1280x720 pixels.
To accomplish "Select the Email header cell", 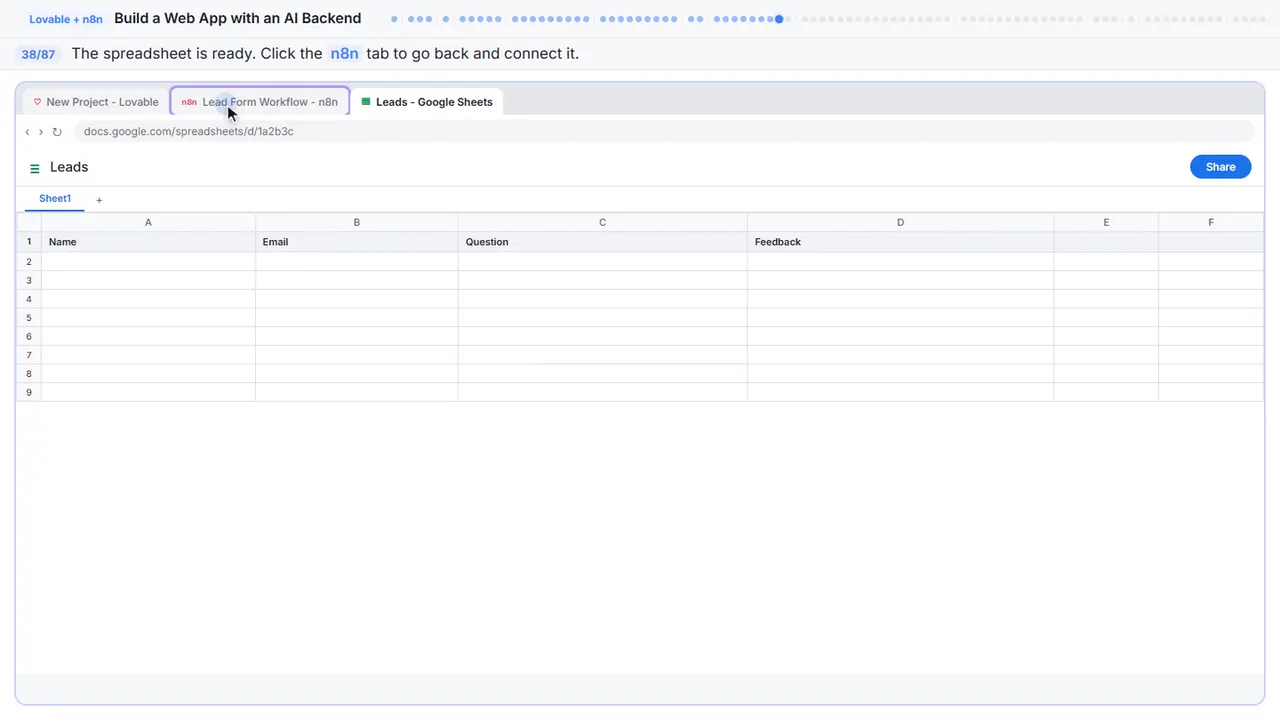I will click(357, 242).
